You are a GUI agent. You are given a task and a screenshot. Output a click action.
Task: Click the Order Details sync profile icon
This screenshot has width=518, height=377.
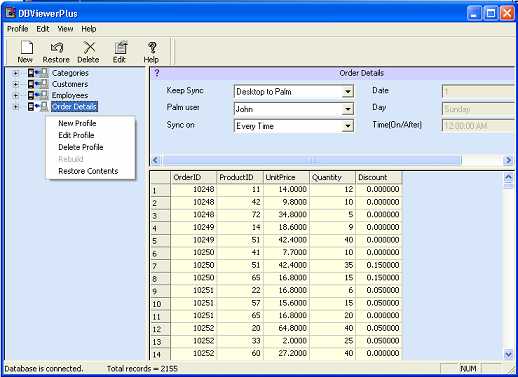(38, 107)
